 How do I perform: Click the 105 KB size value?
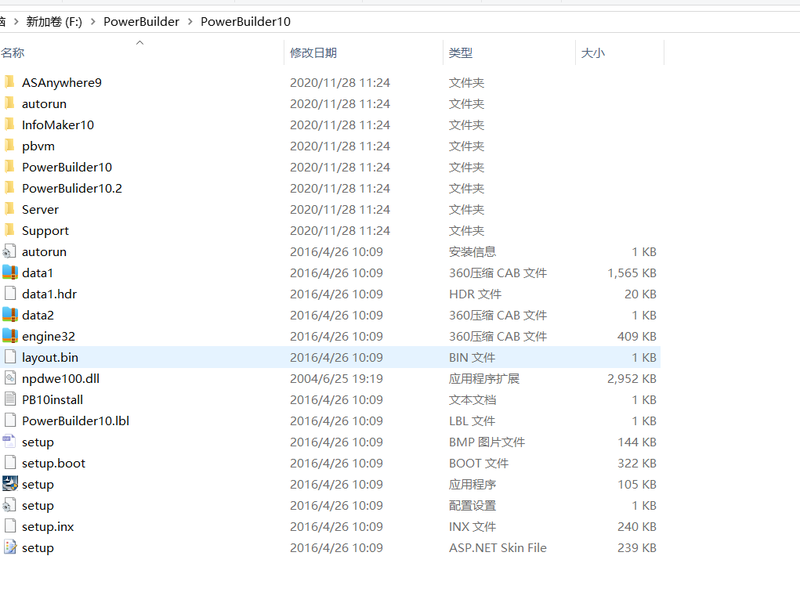click(x=637, y=485)
